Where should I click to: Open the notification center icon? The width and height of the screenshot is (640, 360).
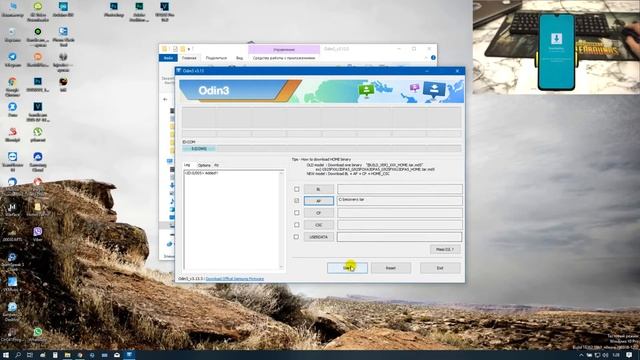tap(630, 355)
